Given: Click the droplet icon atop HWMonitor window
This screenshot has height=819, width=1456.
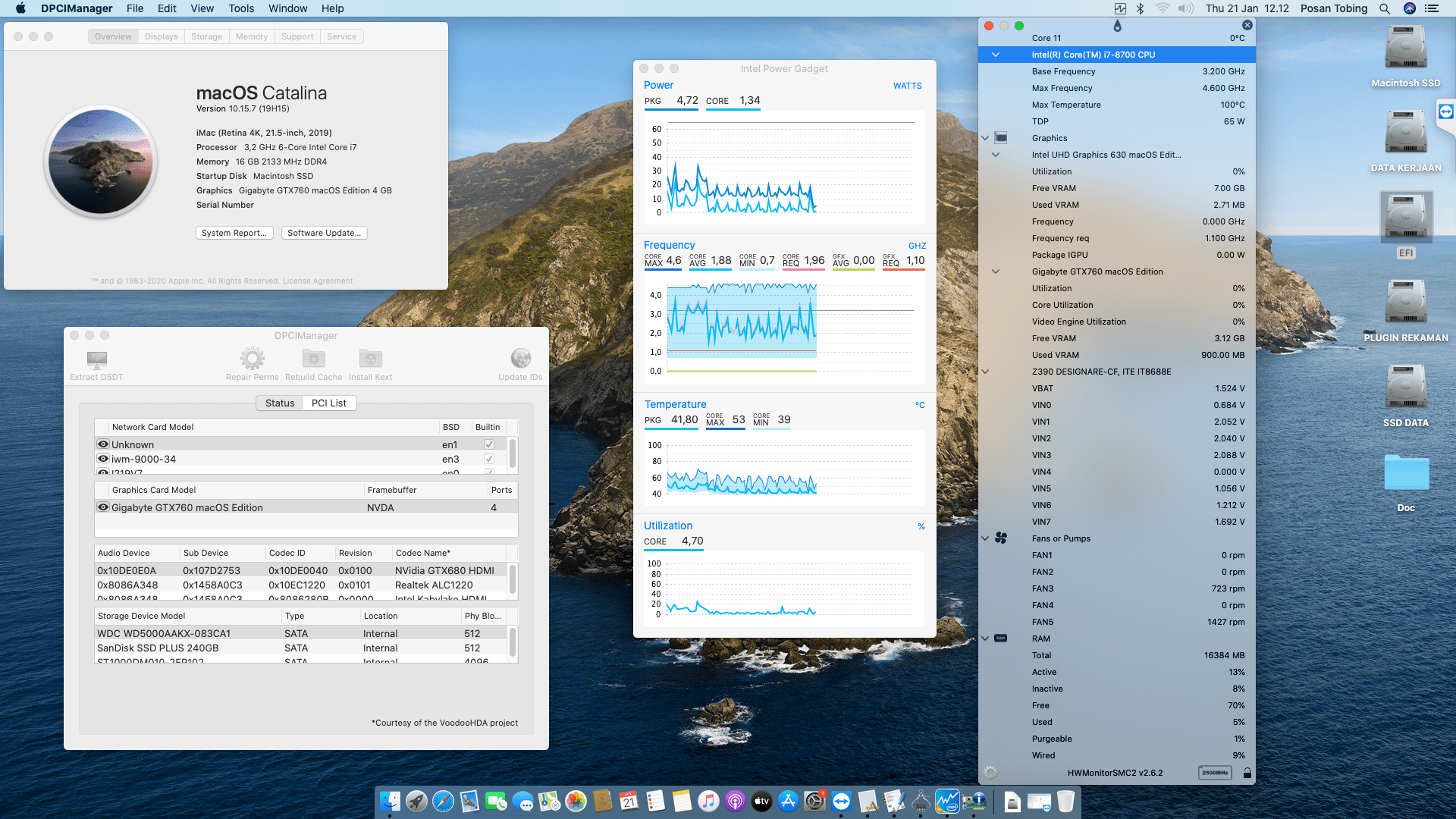Looking at the screenshot, I should [x=1117, y=26].
